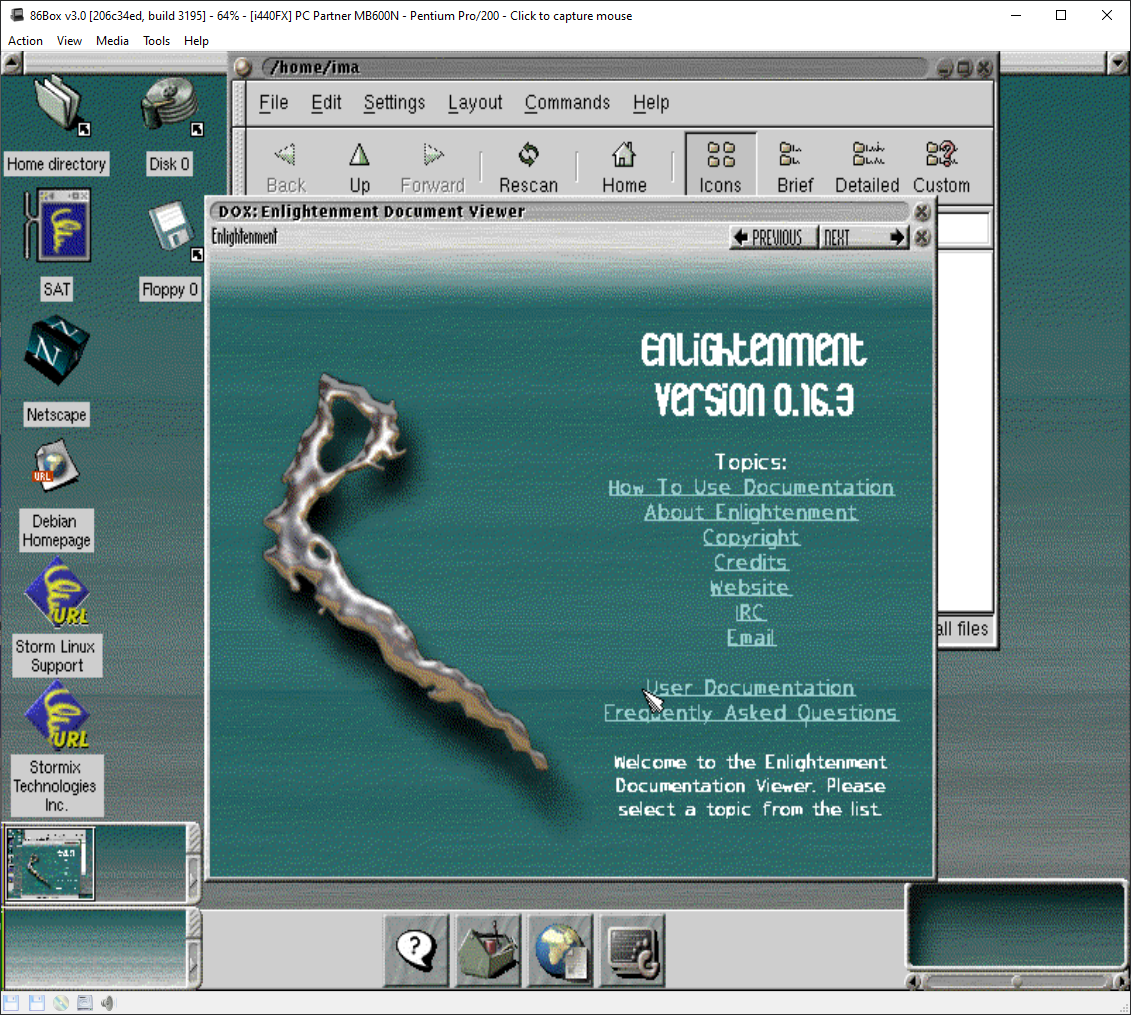Close the DOX Enlightenment Document Viewer window
1131x1015 pixels.
[x=922, y=212]
